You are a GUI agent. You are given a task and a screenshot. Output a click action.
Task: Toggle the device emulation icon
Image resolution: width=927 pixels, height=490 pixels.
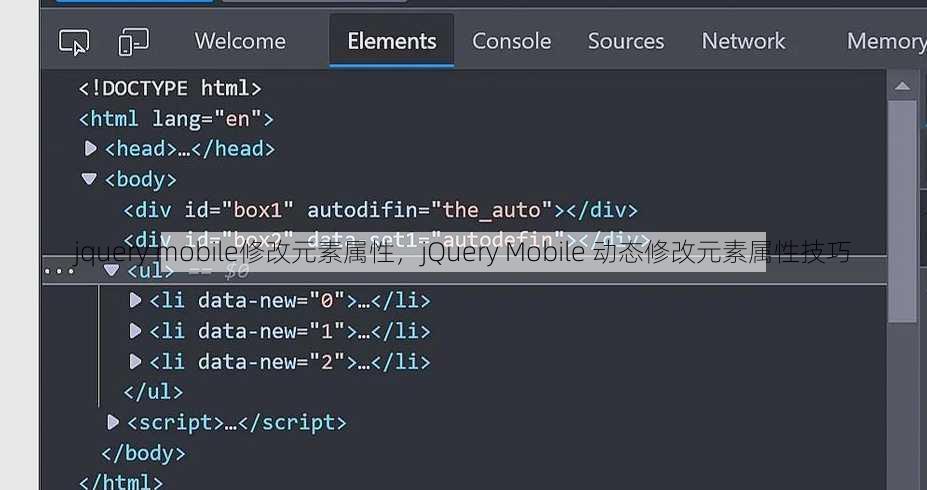(x=134, y=42)
